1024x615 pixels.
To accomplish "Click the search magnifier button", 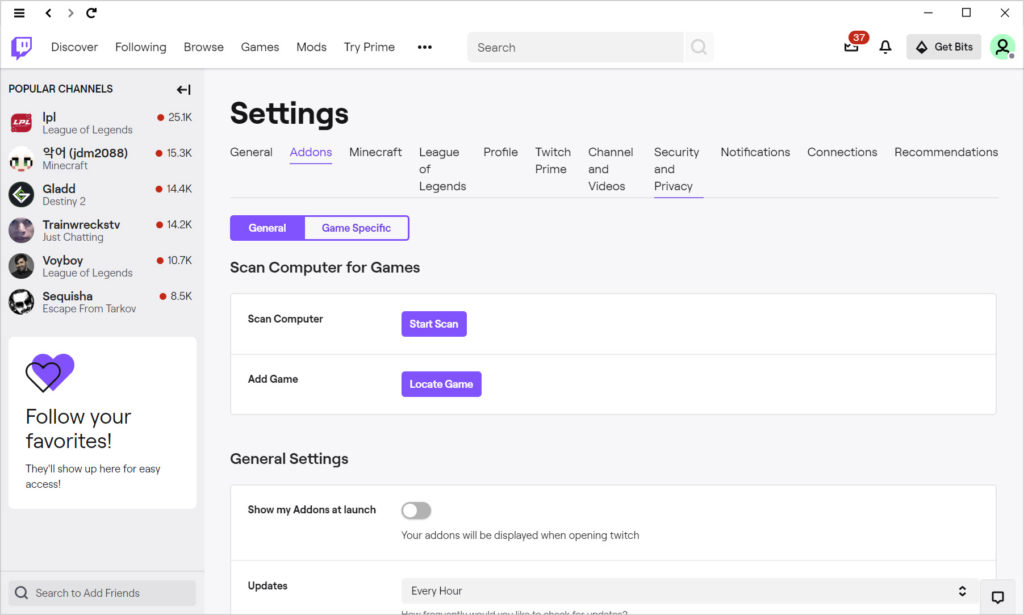I will [x=698, y=47].
